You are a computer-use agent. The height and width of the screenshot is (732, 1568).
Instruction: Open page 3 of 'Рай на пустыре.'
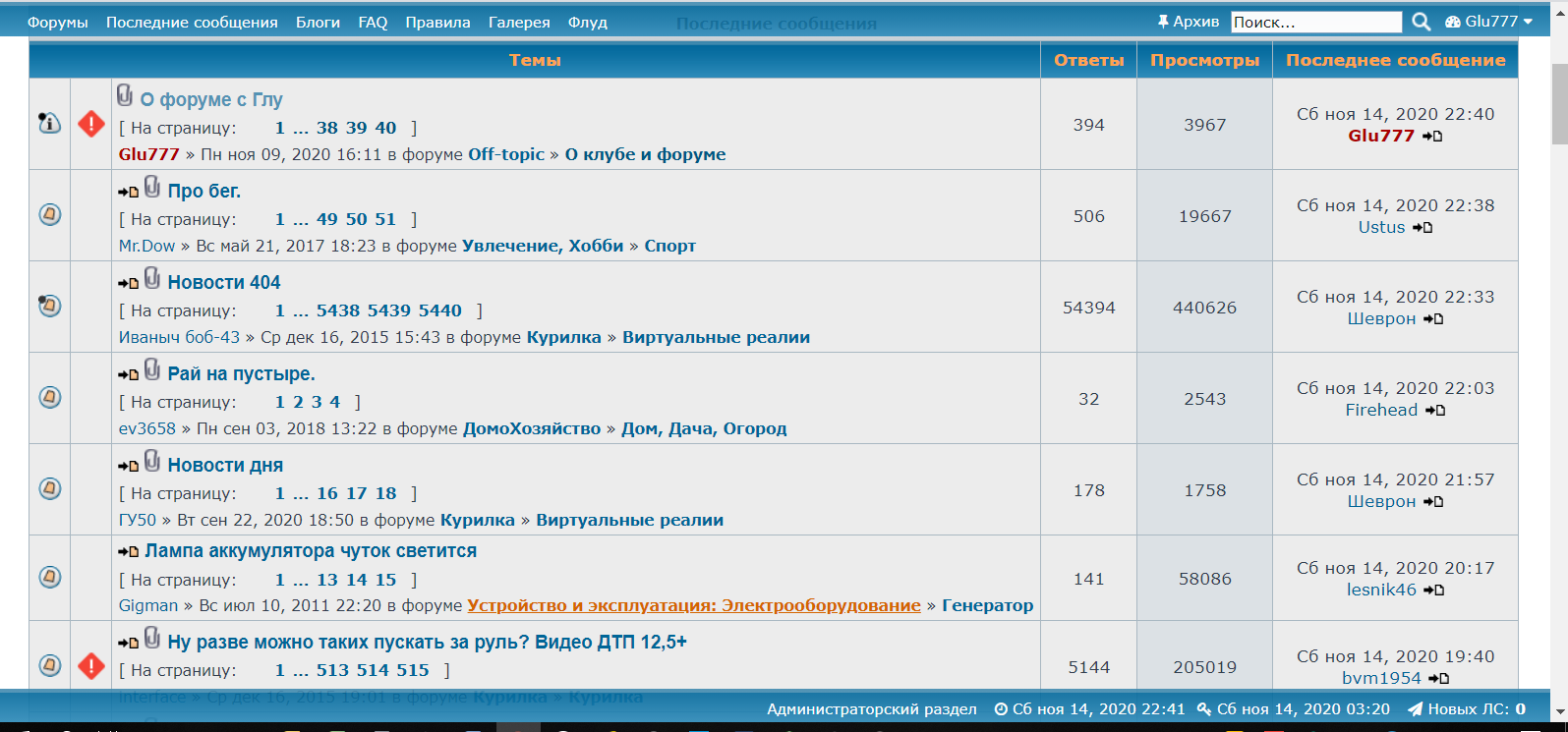point(317,402)
